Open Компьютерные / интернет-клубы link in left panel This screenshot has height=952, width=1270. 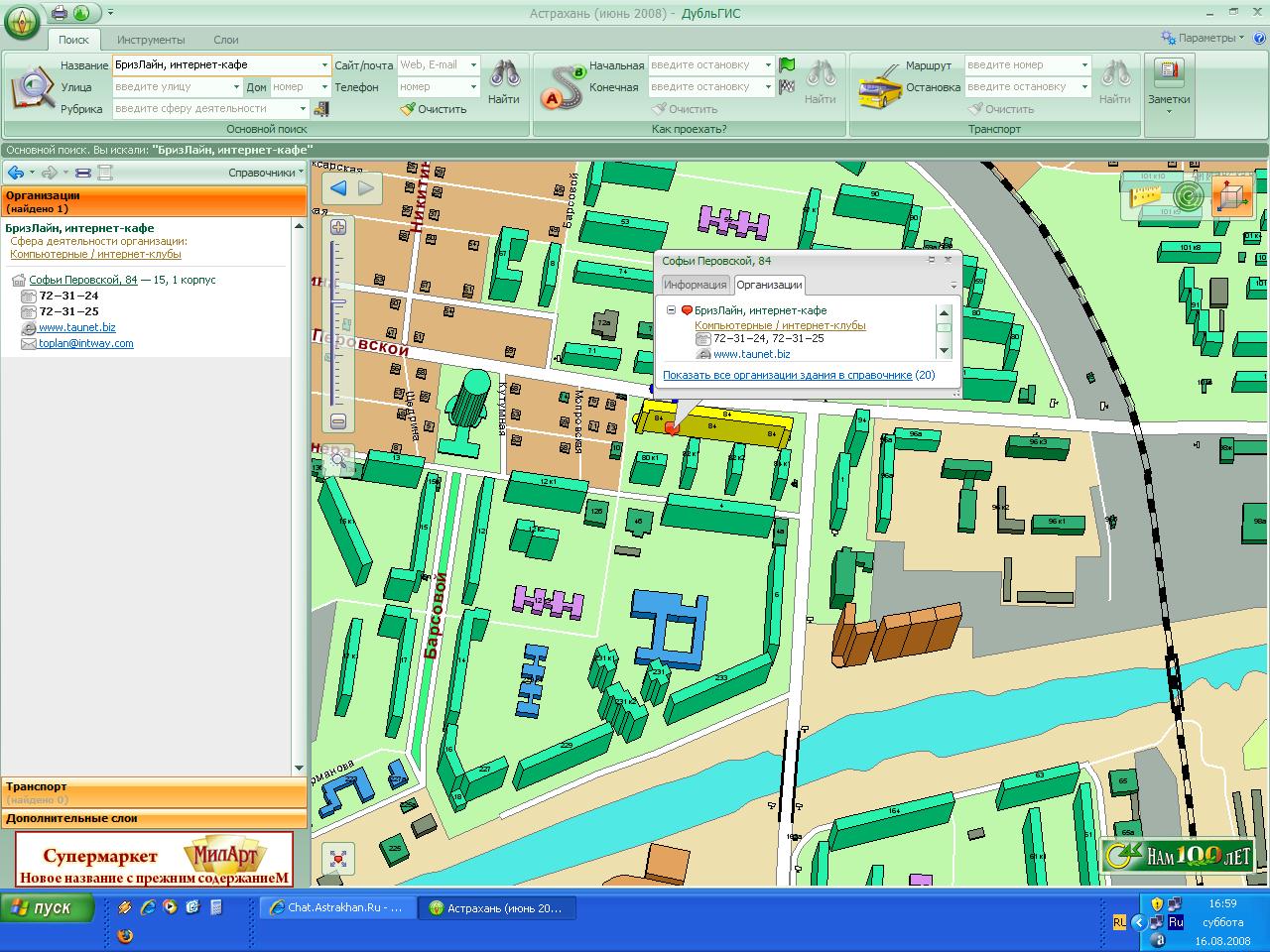coord(95,254)
